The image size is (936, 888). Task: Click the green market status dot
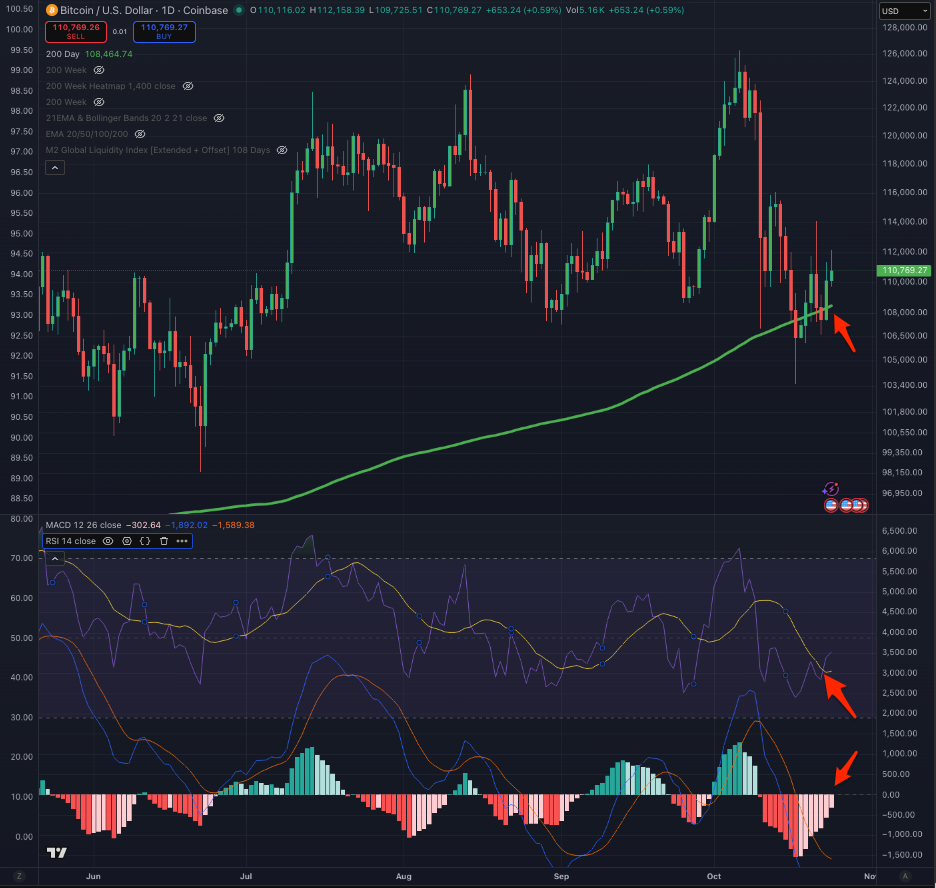coord(239,10)
